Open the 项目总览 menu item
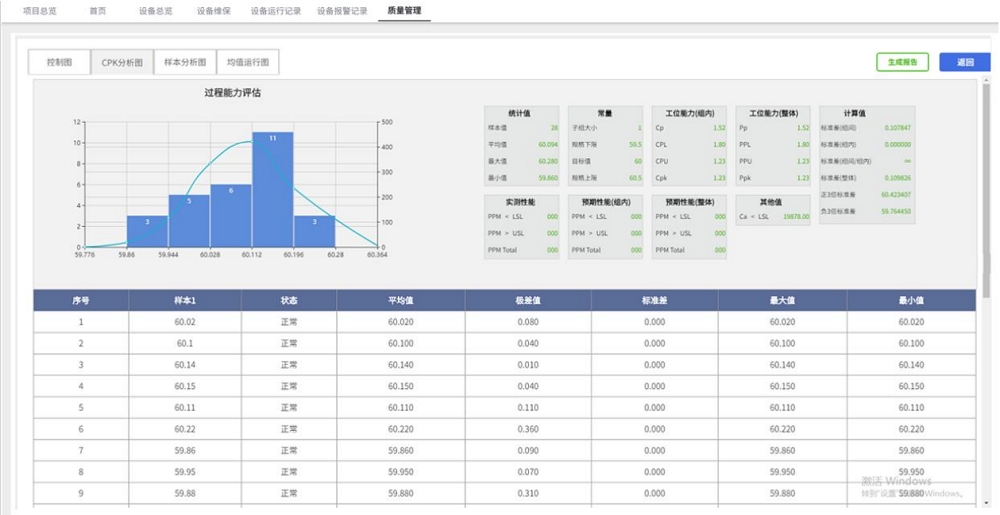 [x=39, y=11]
